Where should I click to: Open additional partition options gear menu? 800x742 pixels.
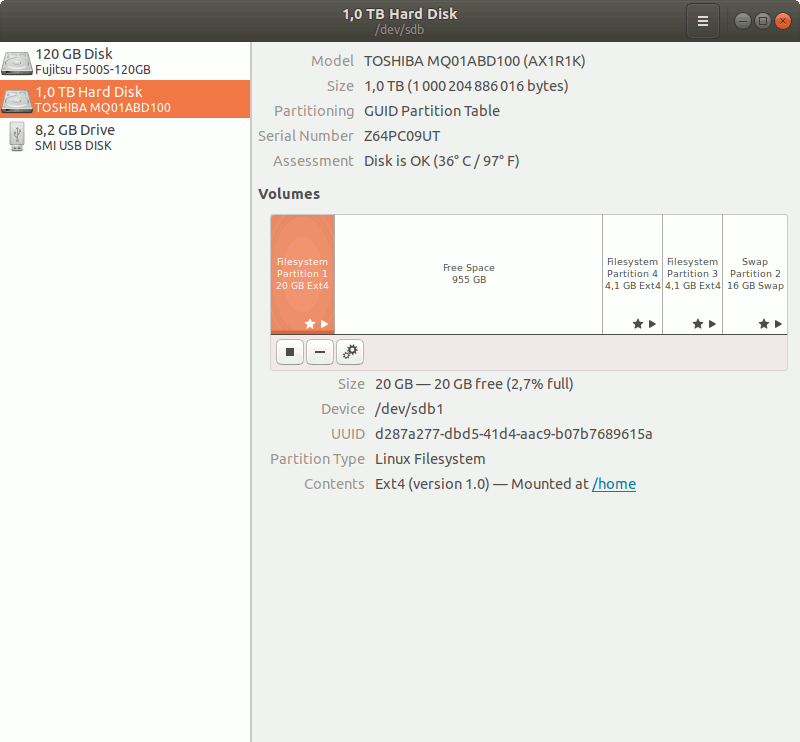350,351
